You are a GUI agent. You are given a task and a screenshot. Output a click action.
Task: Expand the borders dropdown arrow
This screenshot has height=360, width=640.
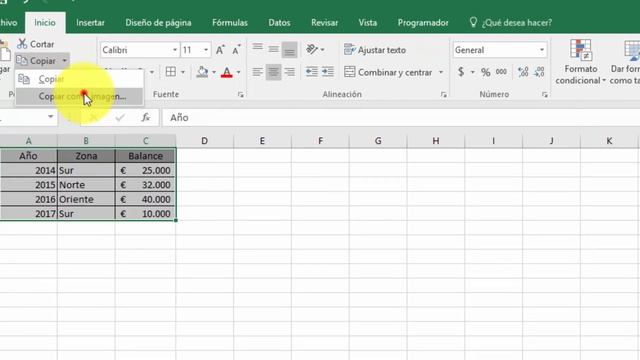(x=183, y=72)
